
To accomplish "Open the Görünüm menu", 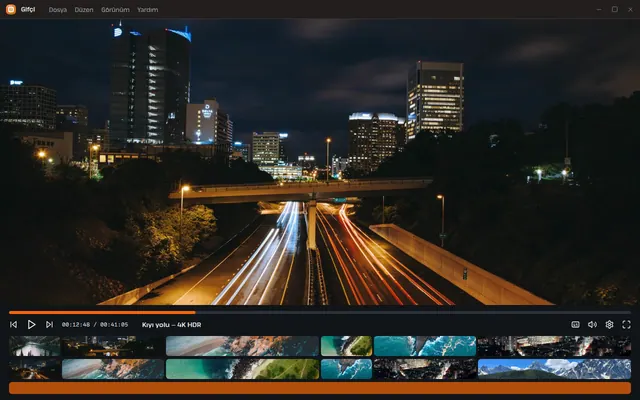I will tap(115, 10).
